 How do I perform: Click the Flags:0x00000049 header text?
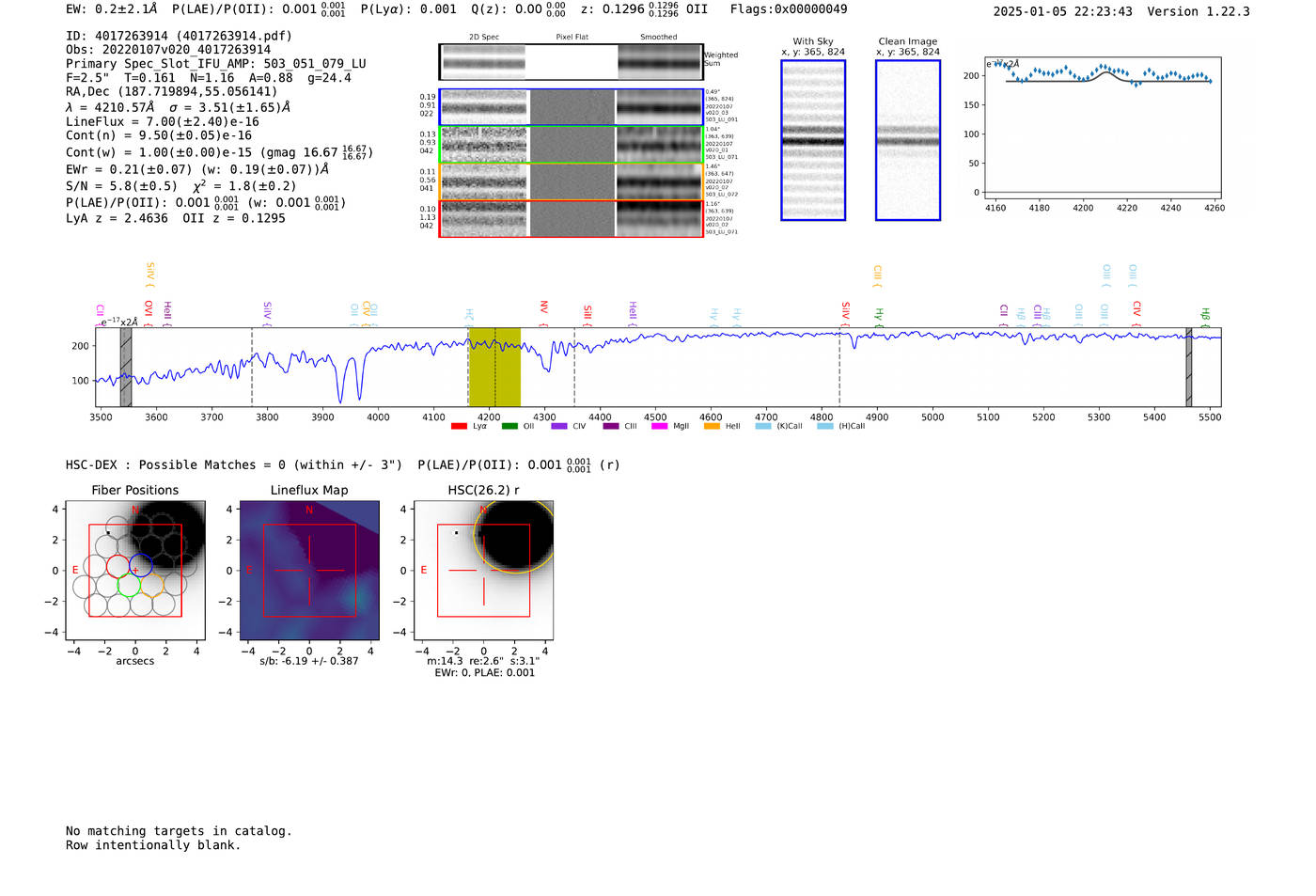[788, 9]
